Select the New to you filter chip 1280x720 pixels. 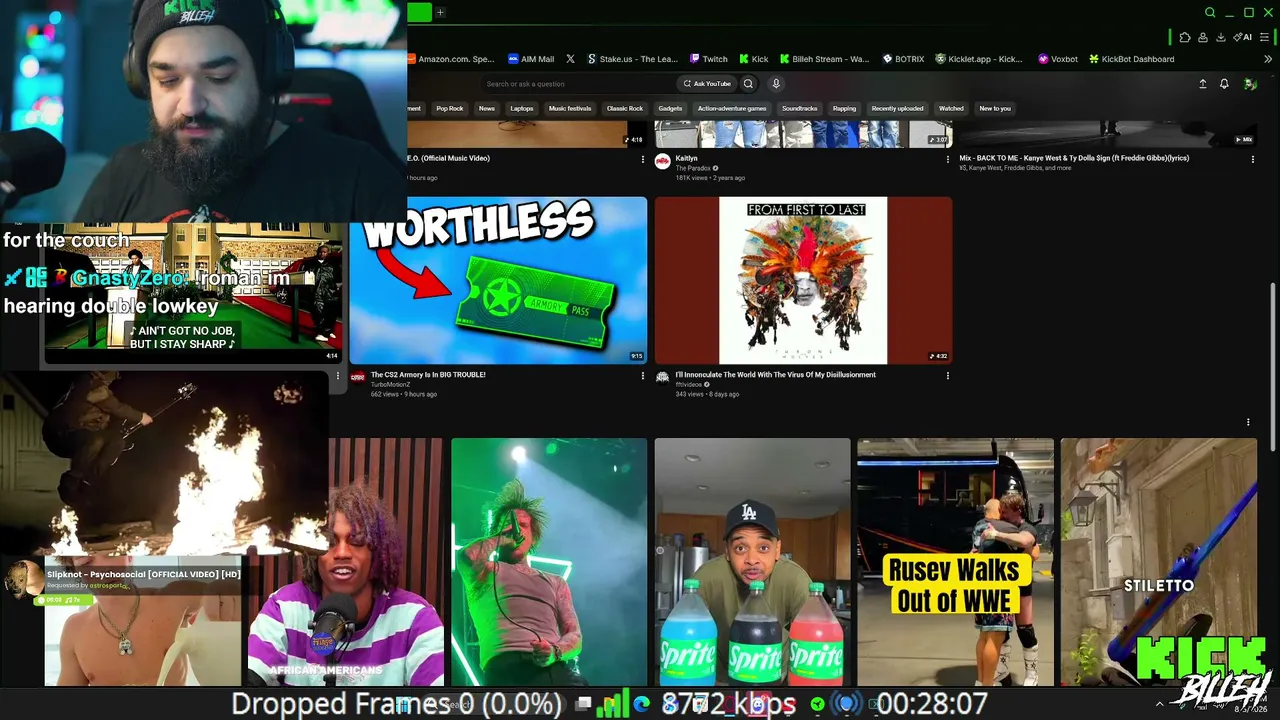tap(995, 108)
